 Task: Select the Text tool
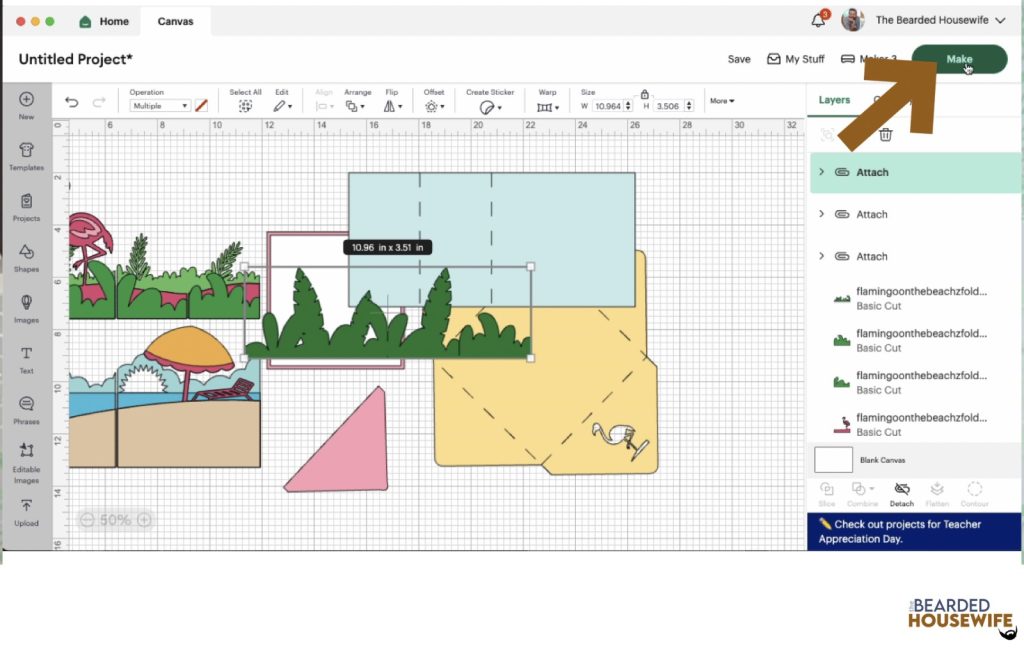click(26, 360)
